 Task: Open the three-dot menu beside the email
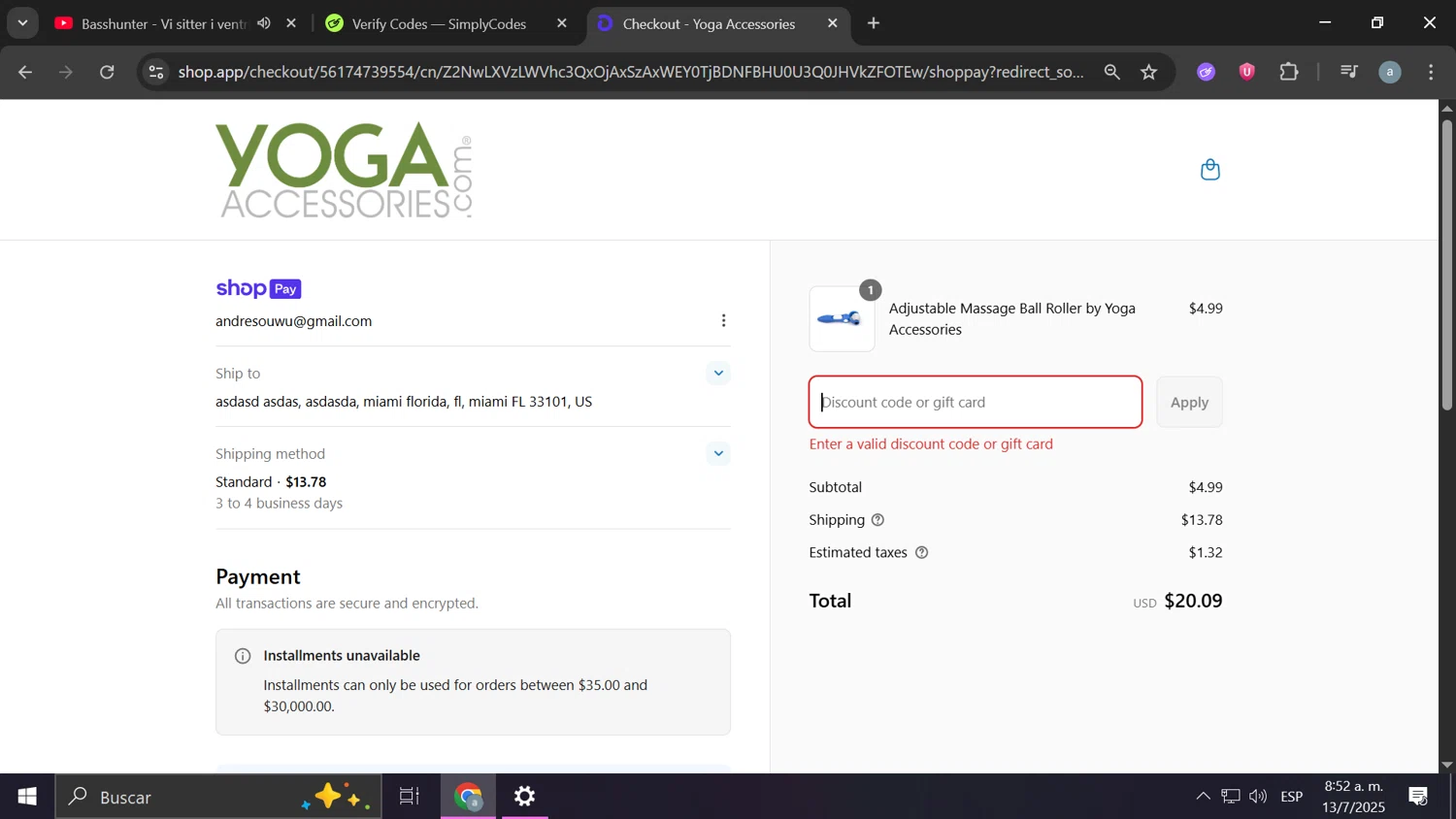point(723,321)
